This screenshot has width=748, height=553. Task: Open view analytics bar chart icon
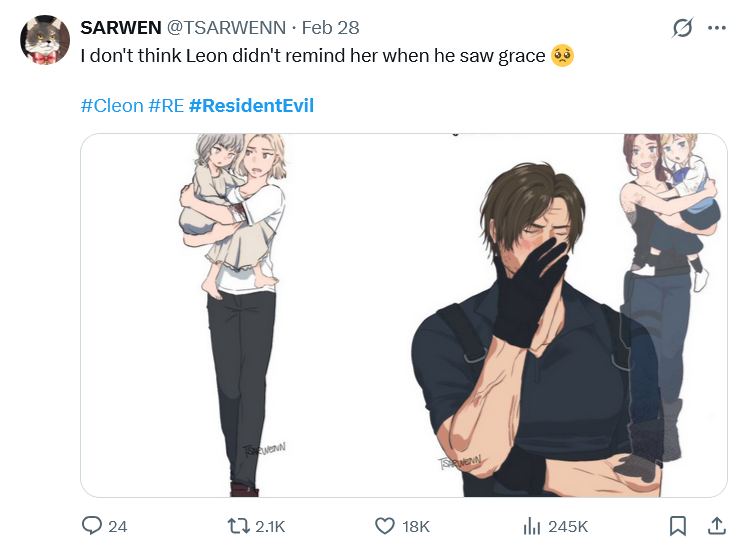pyautogui.click(x=532, y=526)
